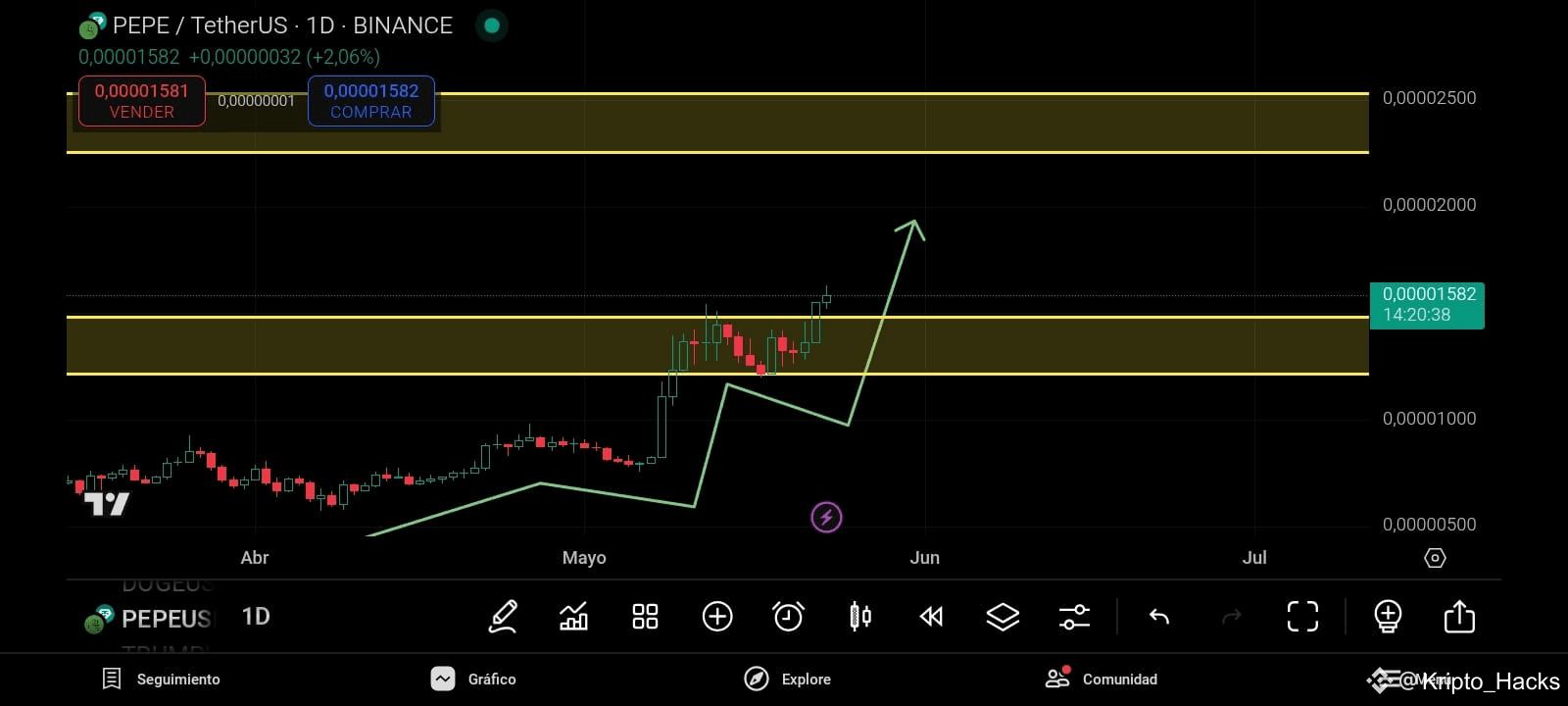Create an alert with the alarm clock icon
The image size is (1568, 706).
[x=789, y=617]
